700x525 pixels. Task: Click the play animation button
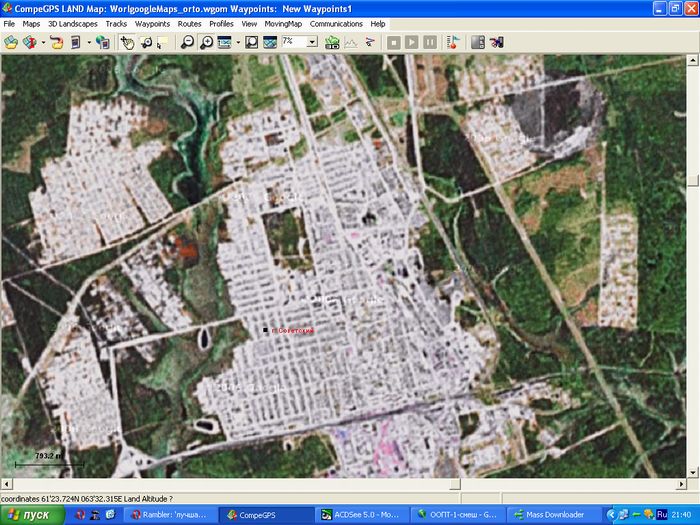(412, 42)
